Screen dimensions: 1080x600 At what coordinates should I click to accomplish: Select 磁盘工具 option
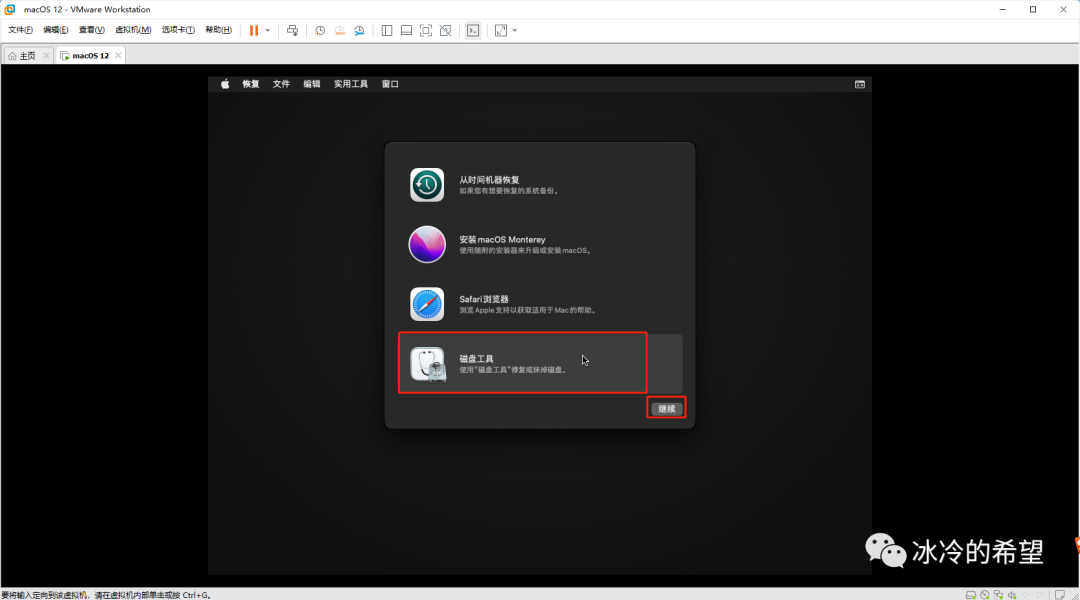coord(540,364)
